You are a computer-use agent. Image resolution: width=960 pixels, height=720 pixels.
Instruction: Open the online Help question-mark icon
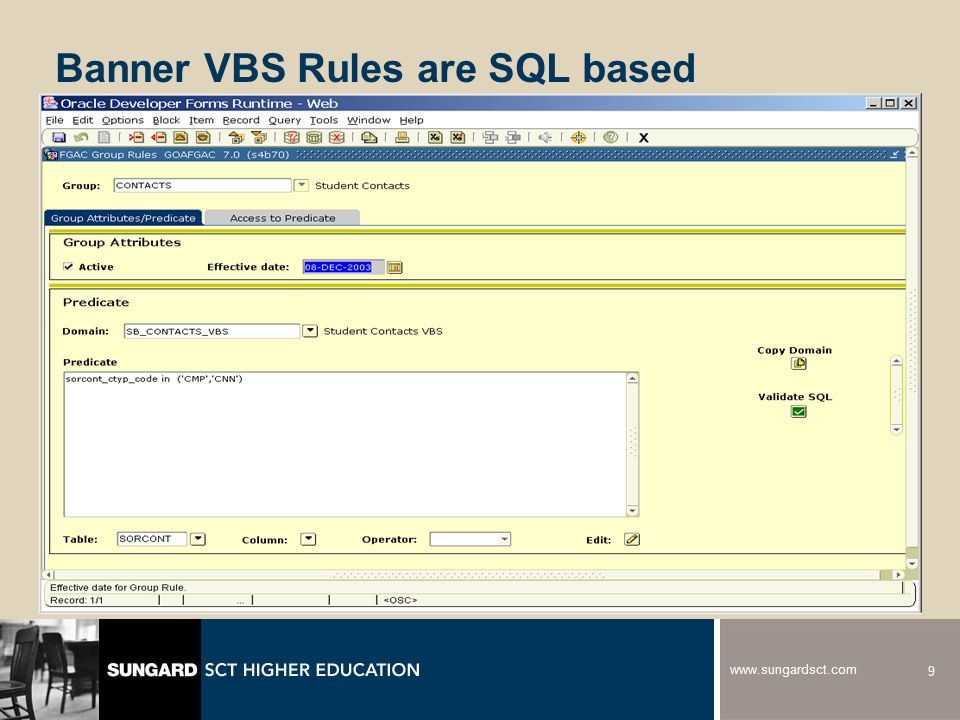[610, 137]
